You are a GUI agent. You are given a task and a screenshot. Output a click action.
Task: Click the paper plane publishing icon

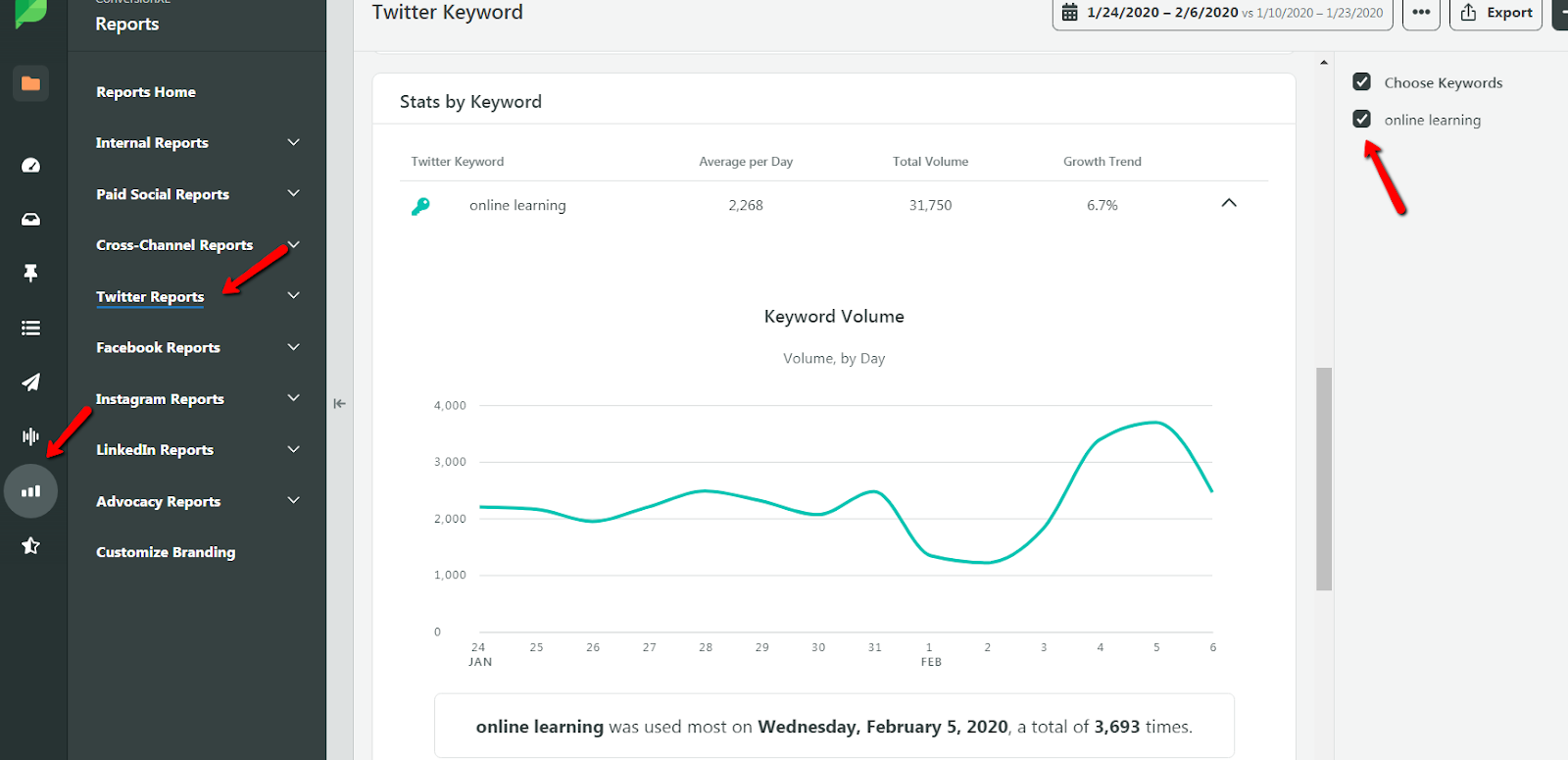(x=30, y=381)
